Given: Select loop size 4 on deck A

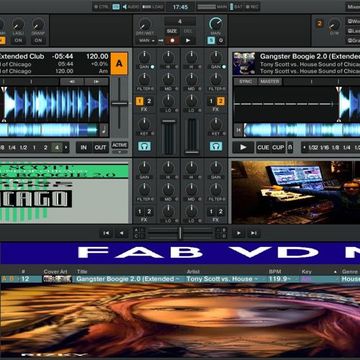Looking at the screenshot, I should click(x=56, y=147).
